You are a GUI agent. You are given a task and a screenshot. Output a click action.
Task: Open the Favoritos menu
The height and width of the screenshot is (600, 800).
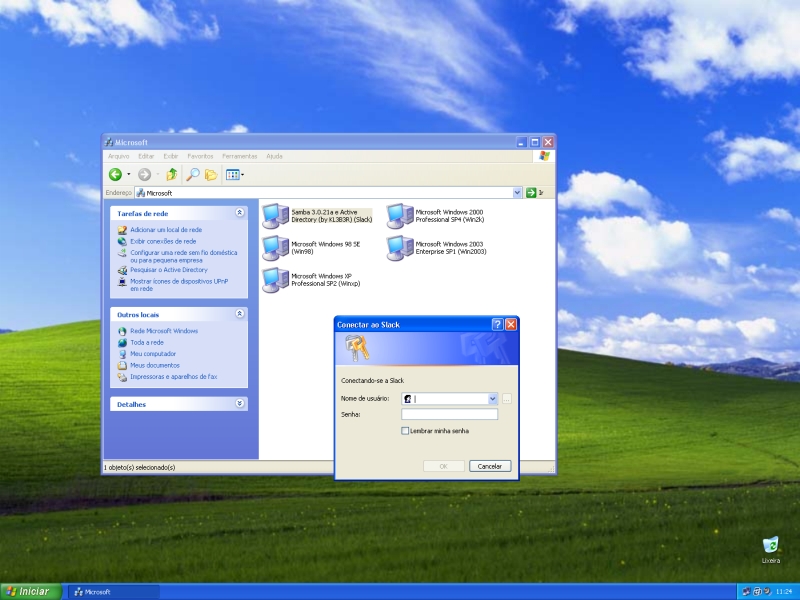pos(200,156)
